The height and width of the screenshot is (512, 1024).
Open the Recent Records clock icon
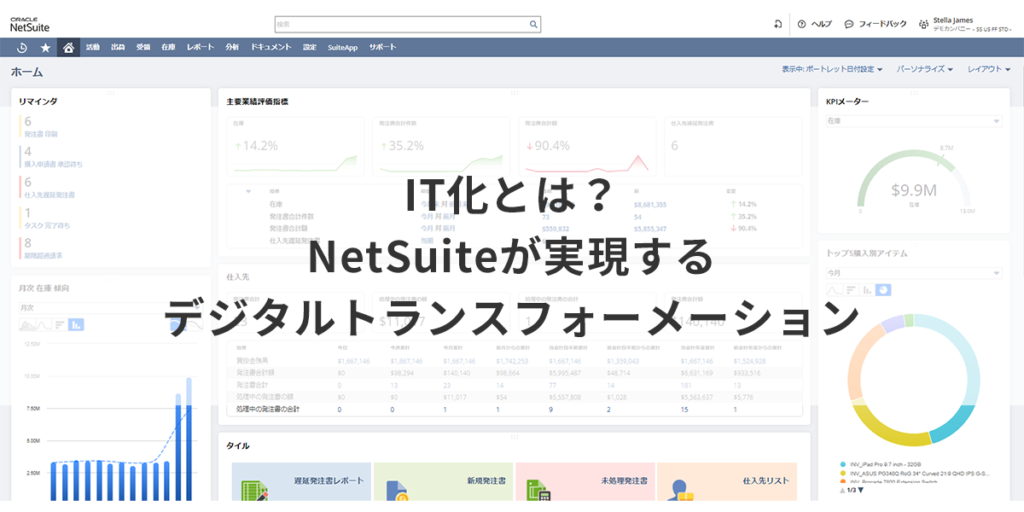pyautogui.click(x=22, y=47)
